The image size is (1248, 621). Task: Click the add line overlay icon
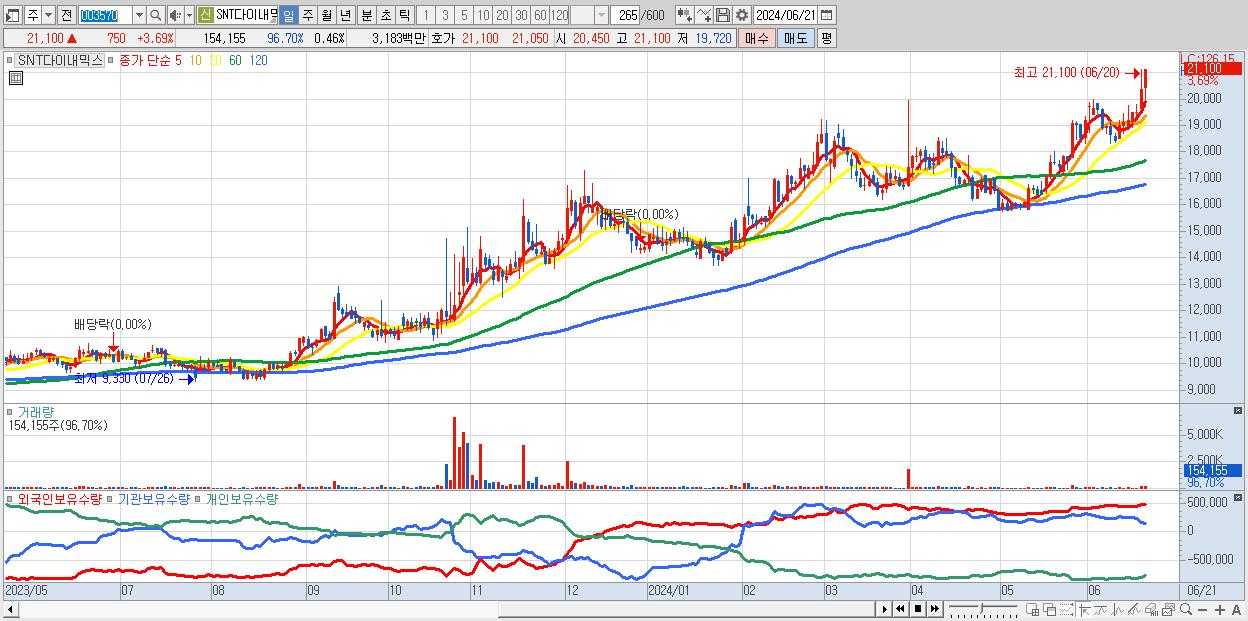(704, 15)
